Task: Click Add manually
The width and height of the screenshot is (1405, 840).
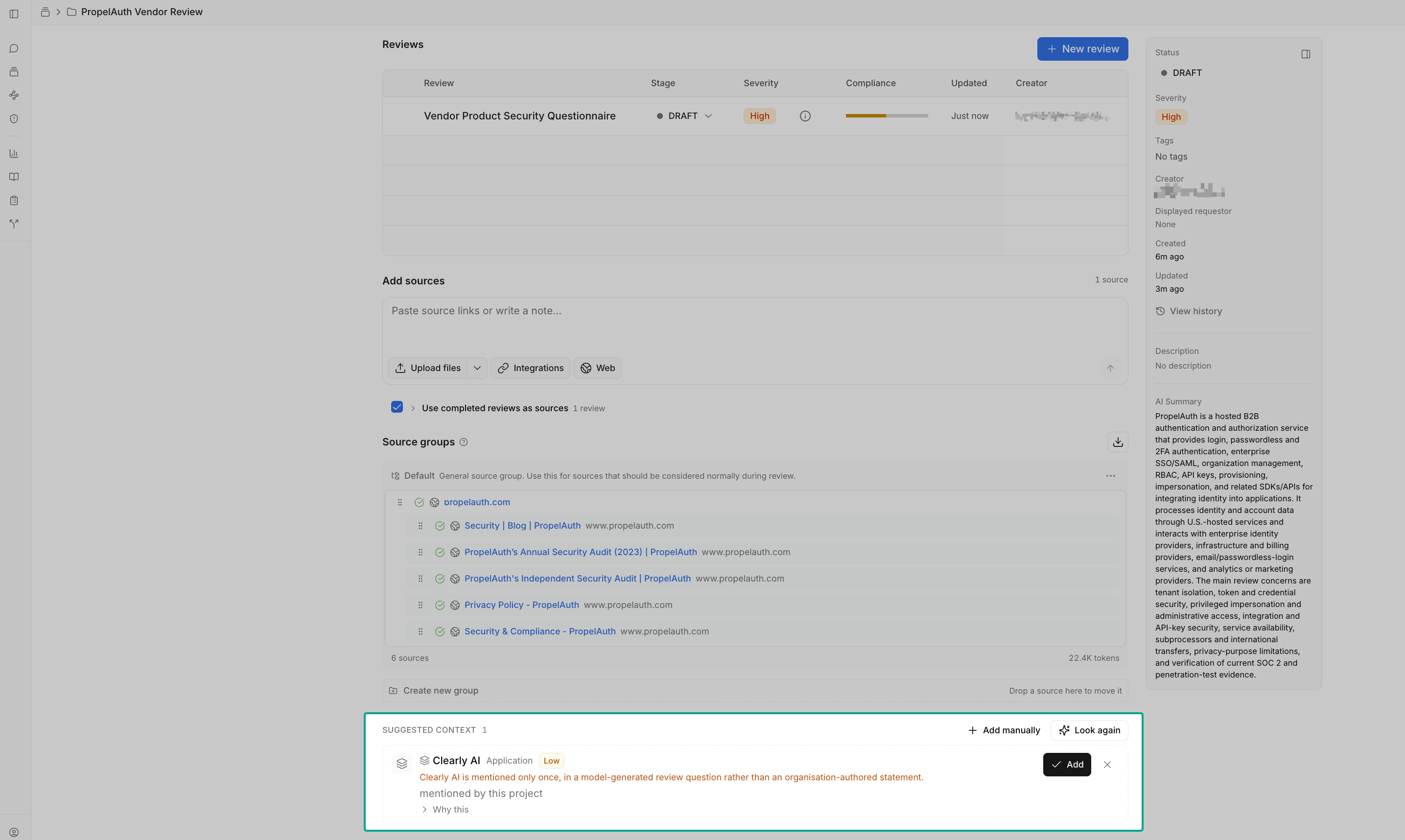Action: [1004, 730]
